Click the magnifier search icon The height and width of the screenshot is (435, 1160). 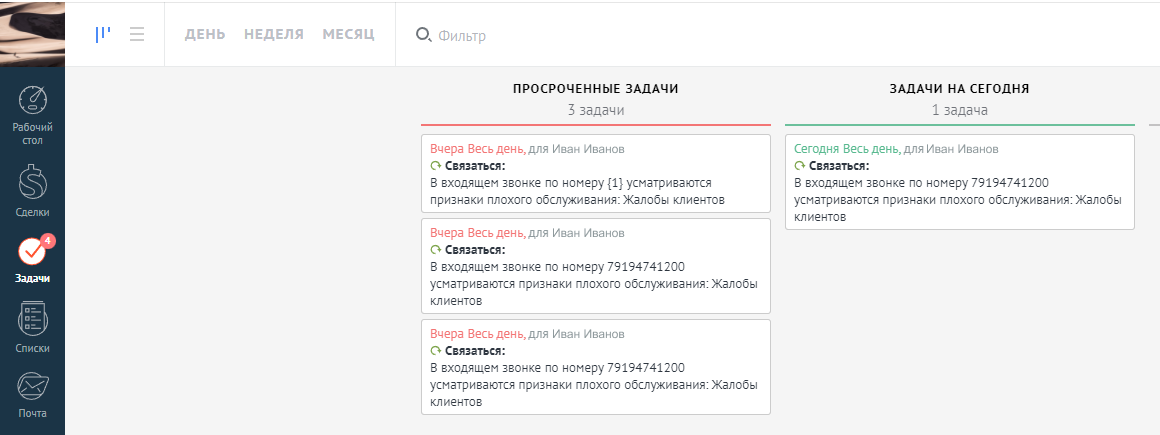pos(423,35)
